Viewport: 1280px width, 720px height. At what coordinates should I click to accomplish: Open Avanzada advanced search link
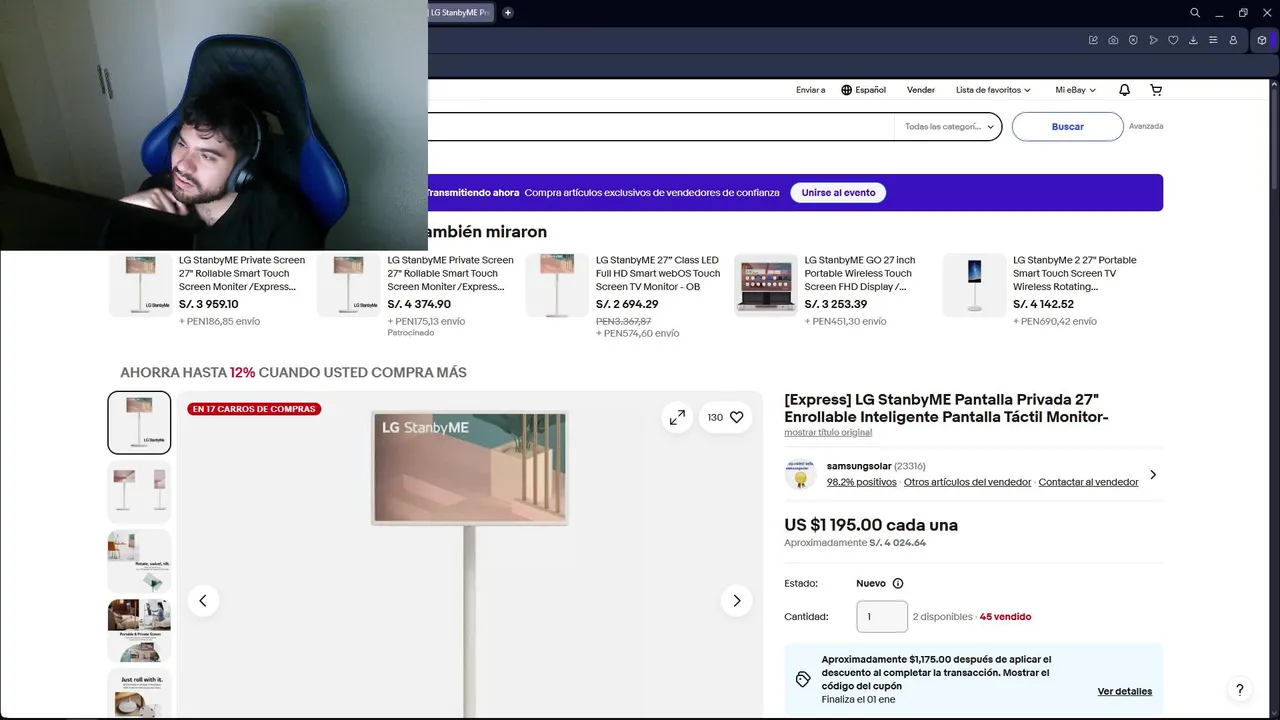tap(1146, 126)
